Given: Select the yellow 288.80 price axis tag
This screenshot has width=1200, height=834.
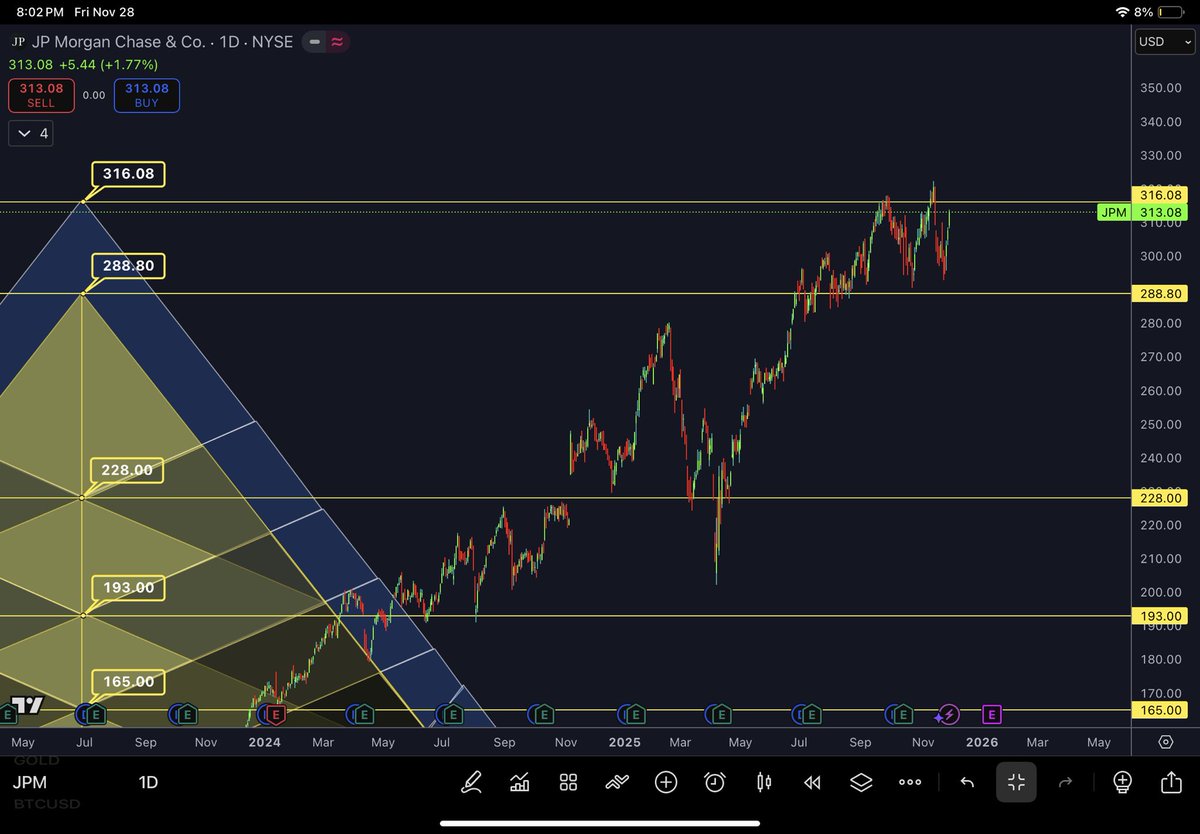Looking at the screenshot, I should 1159,294.
